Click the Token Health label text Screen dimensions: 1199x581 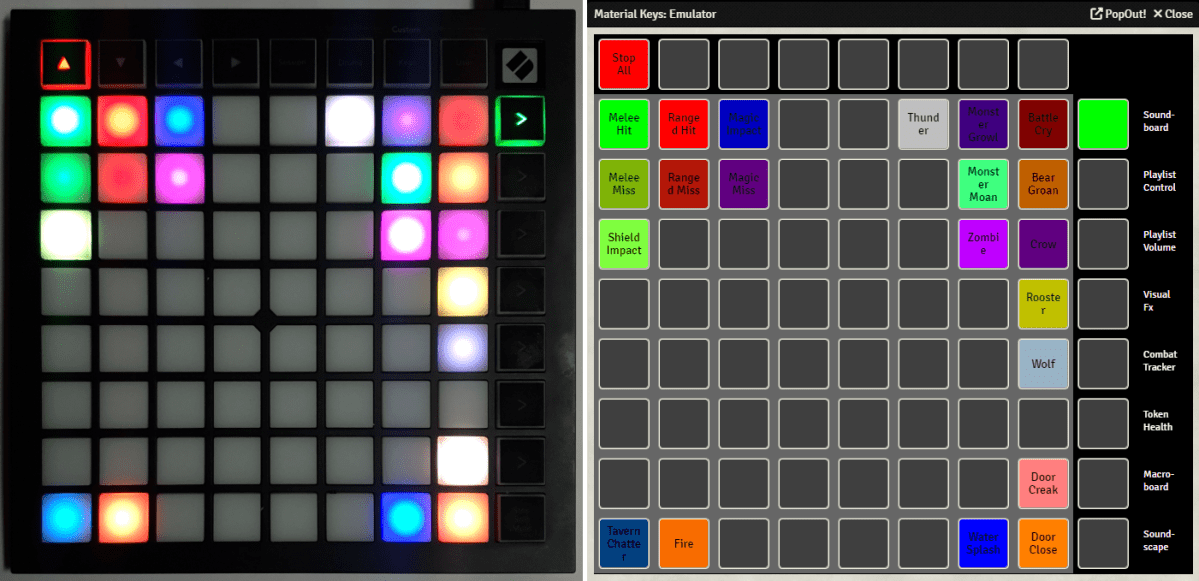(x=1158, y=420)
